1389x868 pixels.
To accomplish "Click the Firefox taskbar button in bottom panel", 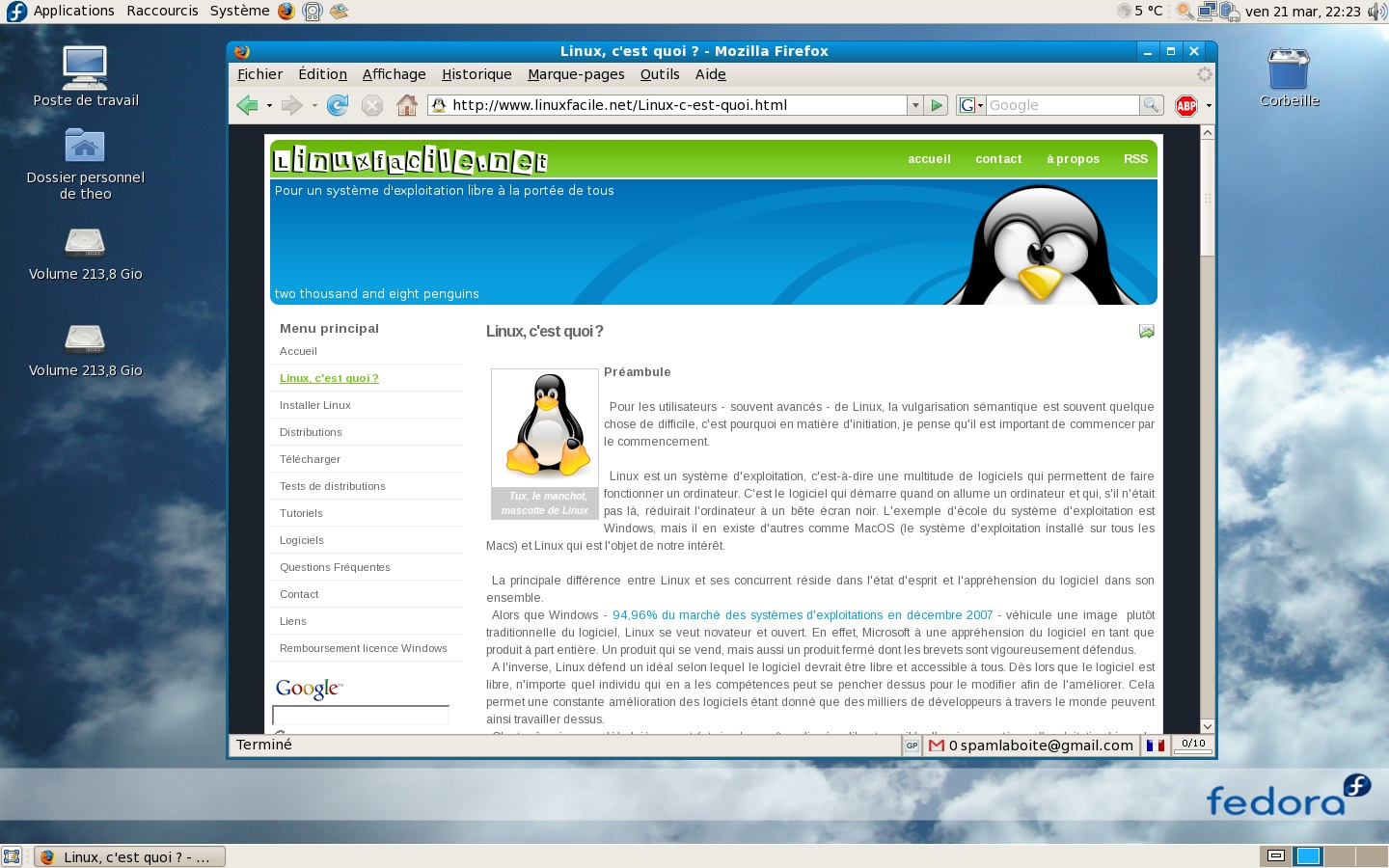I will coord(130,856).
